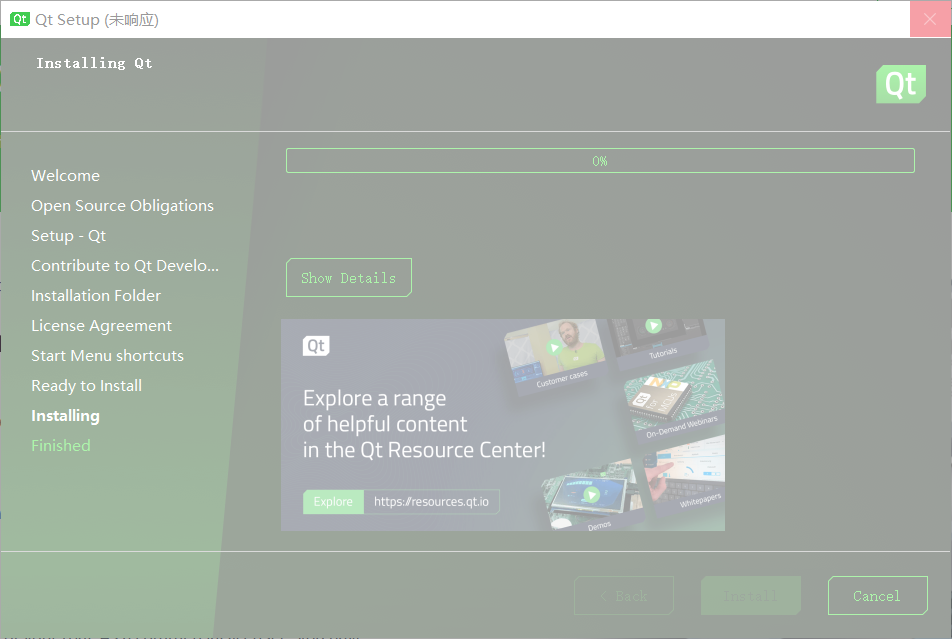The width and height of the screenshot is (952, 639).
Task: Click the Explore button in the banner
Action: point(333,502)
